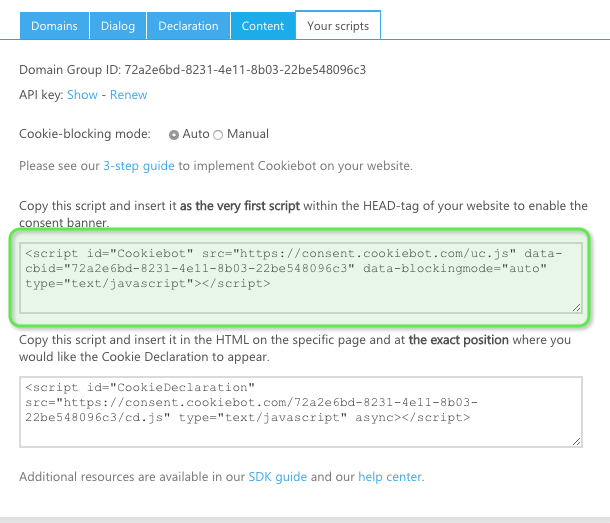Click resize handle of CookieDeclaration script box
Screen dimensions: 610x523
tap(577, 441)
